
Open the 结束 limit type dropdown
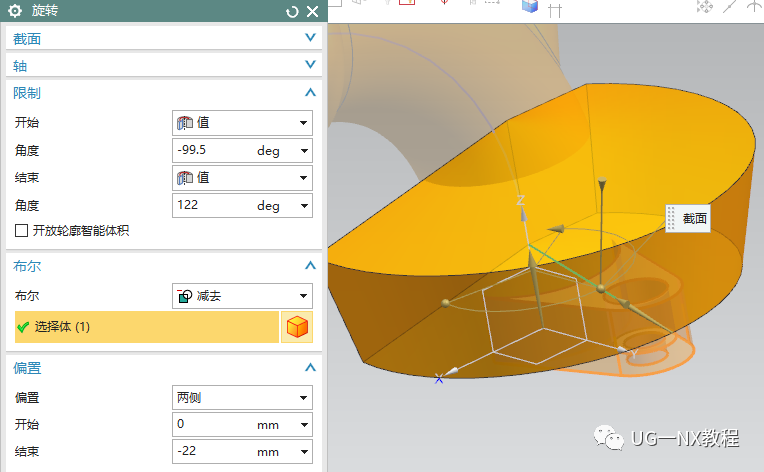tap(242, 178)
